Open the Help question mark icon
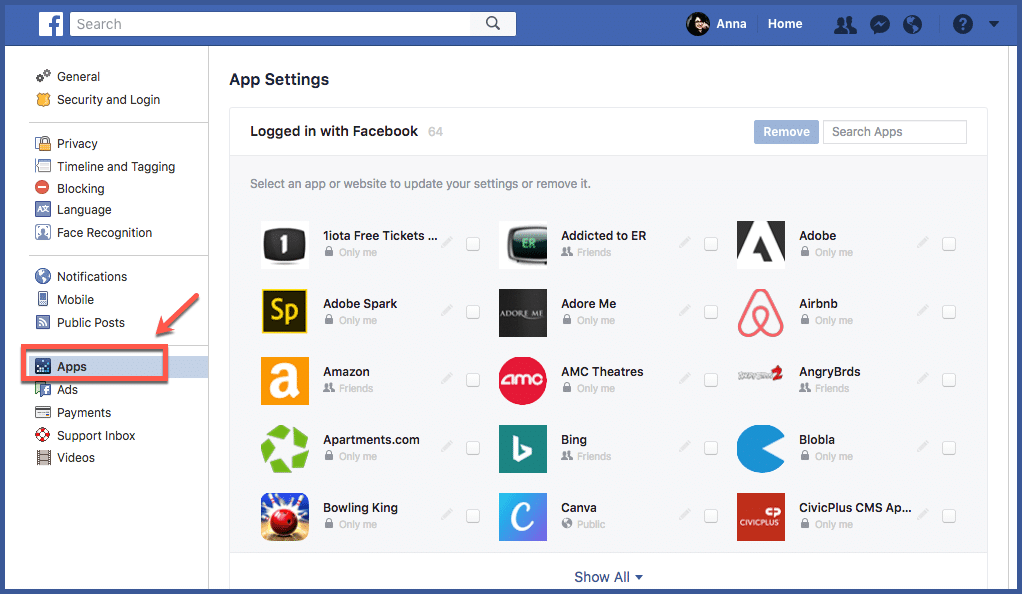 [x=963, y=25]
